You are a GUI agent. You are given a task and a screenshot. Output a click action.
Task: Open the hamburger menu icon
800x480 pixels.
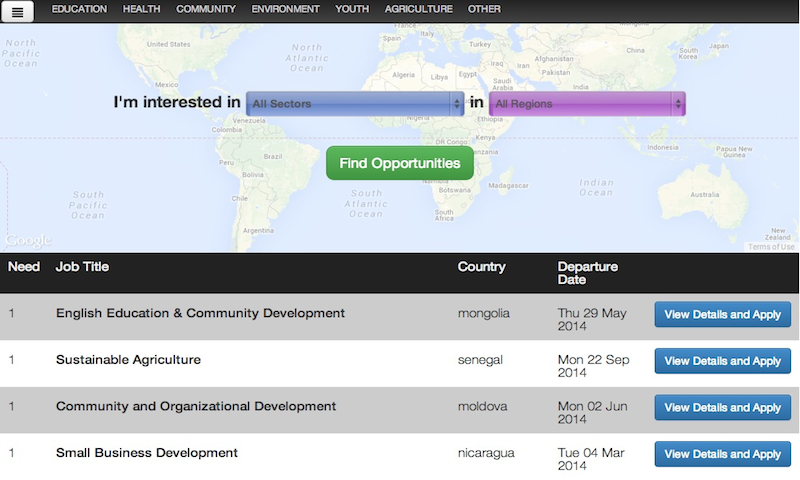pos(18,12)
